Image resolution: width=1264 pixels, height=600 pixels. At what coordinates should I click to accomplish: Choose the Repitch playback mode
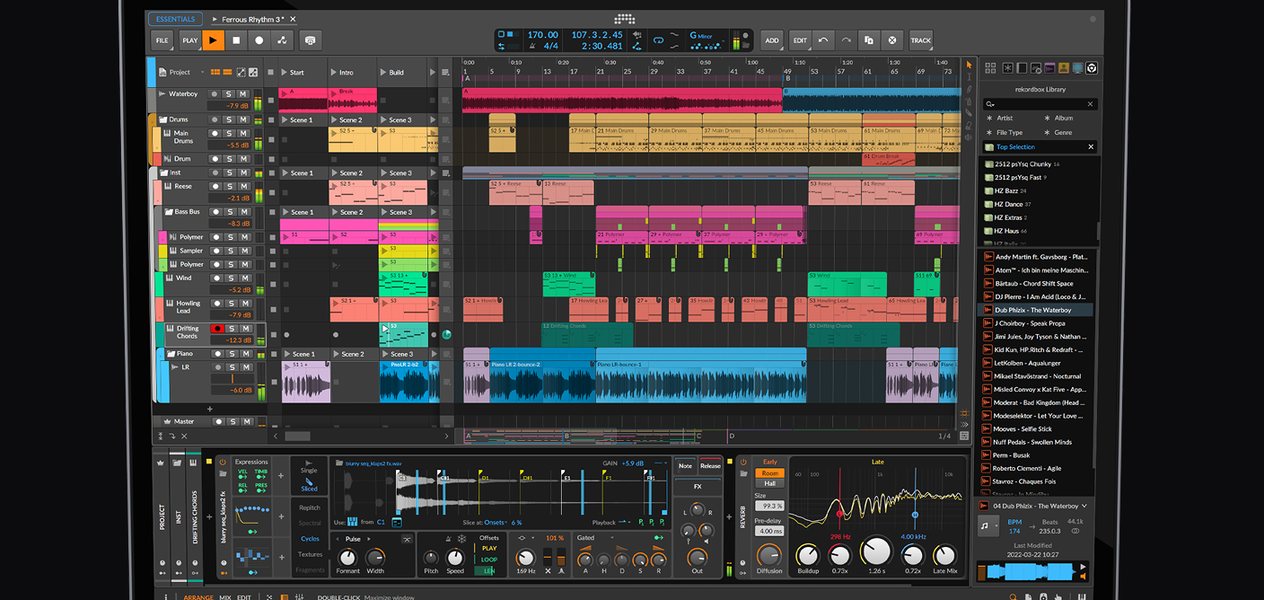click(x=310, y=508)
